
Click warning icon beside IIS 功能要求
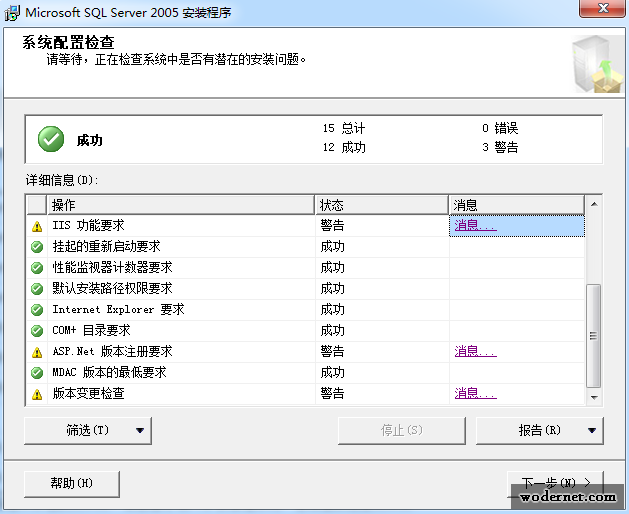click(x=37, y=226)
